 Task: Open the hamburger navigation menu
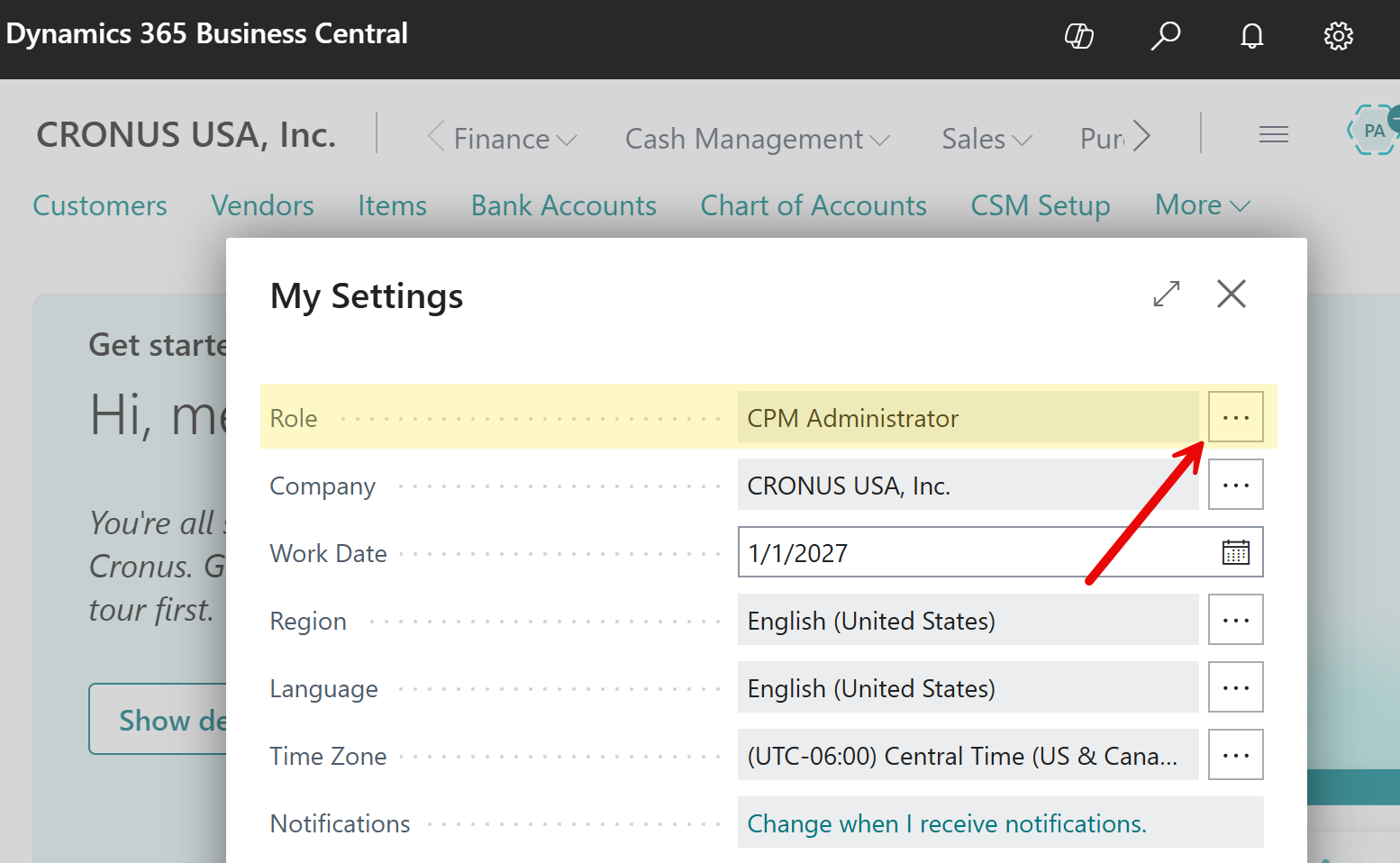tap(1273, 133)
